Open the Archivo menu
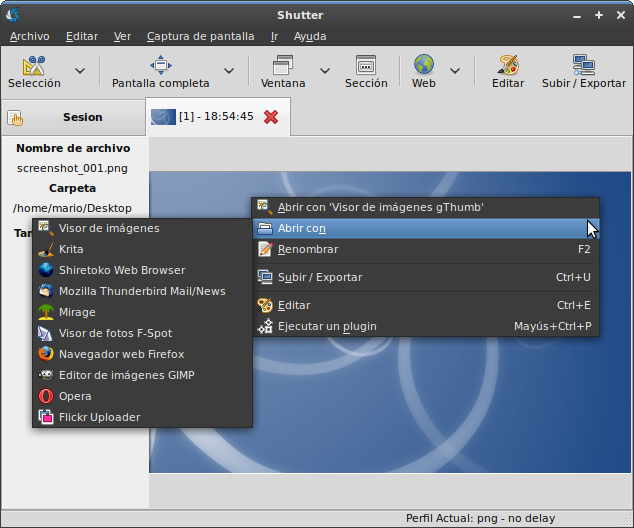Image resolution: width=634 pixels, height=528 pixels. click(29, 36)
